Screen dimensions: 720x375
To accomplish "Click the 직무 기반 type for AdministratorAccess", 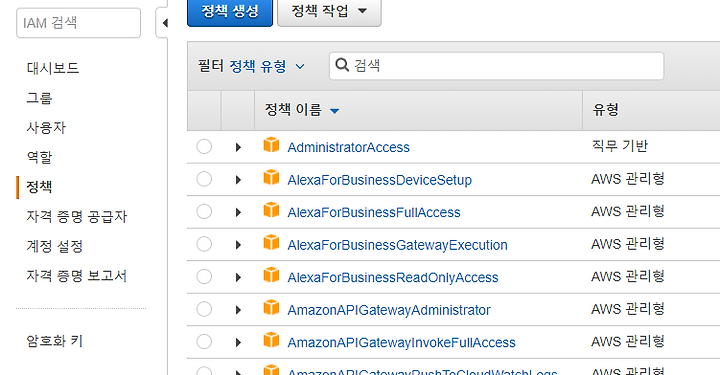I will 619,146.
